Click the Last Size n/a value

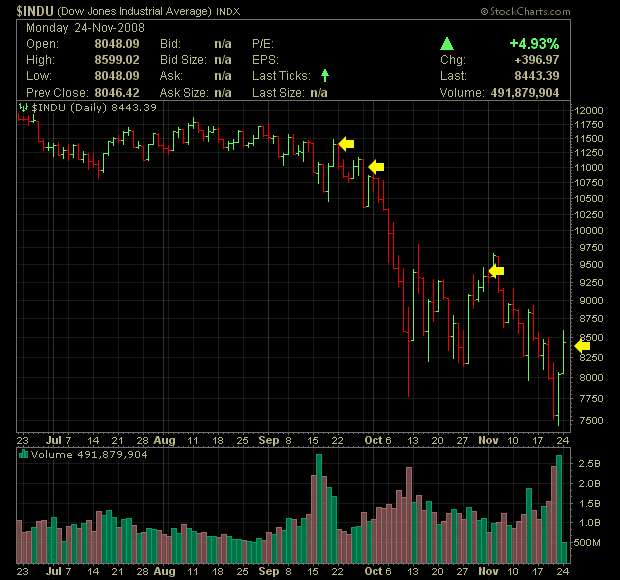(x=319, y=93)
